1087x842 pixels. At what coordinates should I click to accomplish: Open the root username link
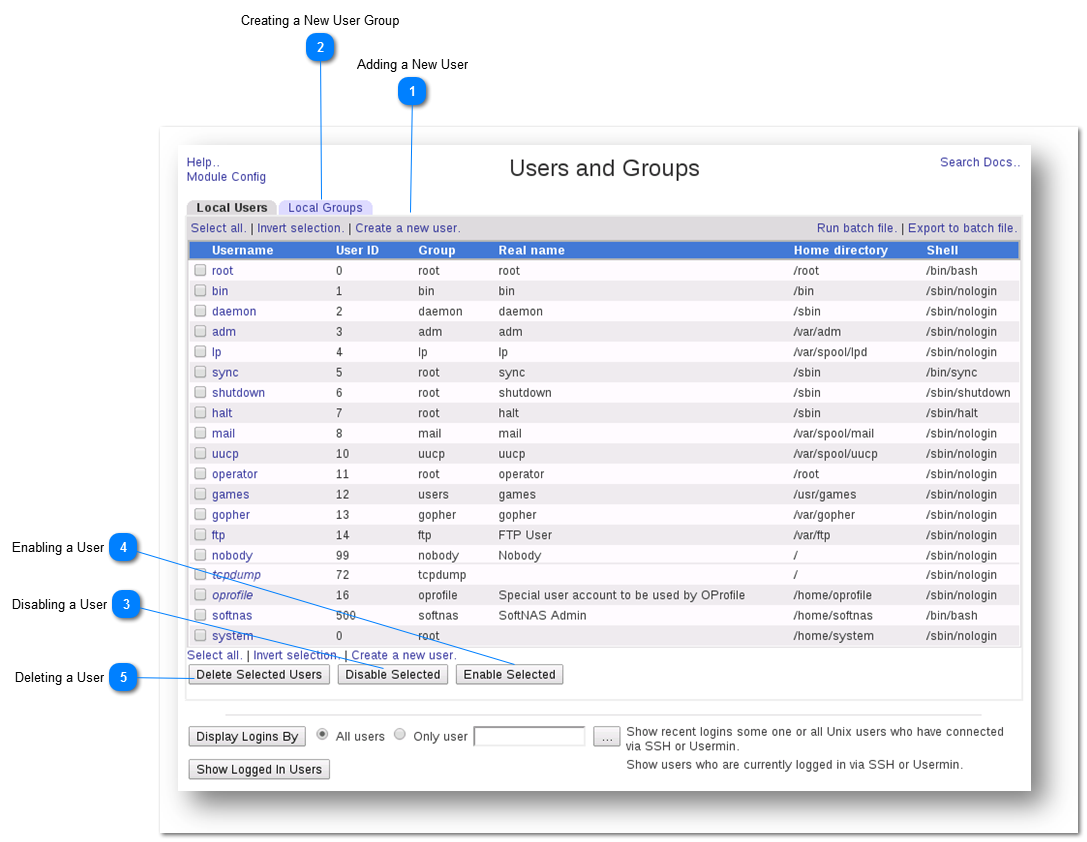(x=223, y=270)
